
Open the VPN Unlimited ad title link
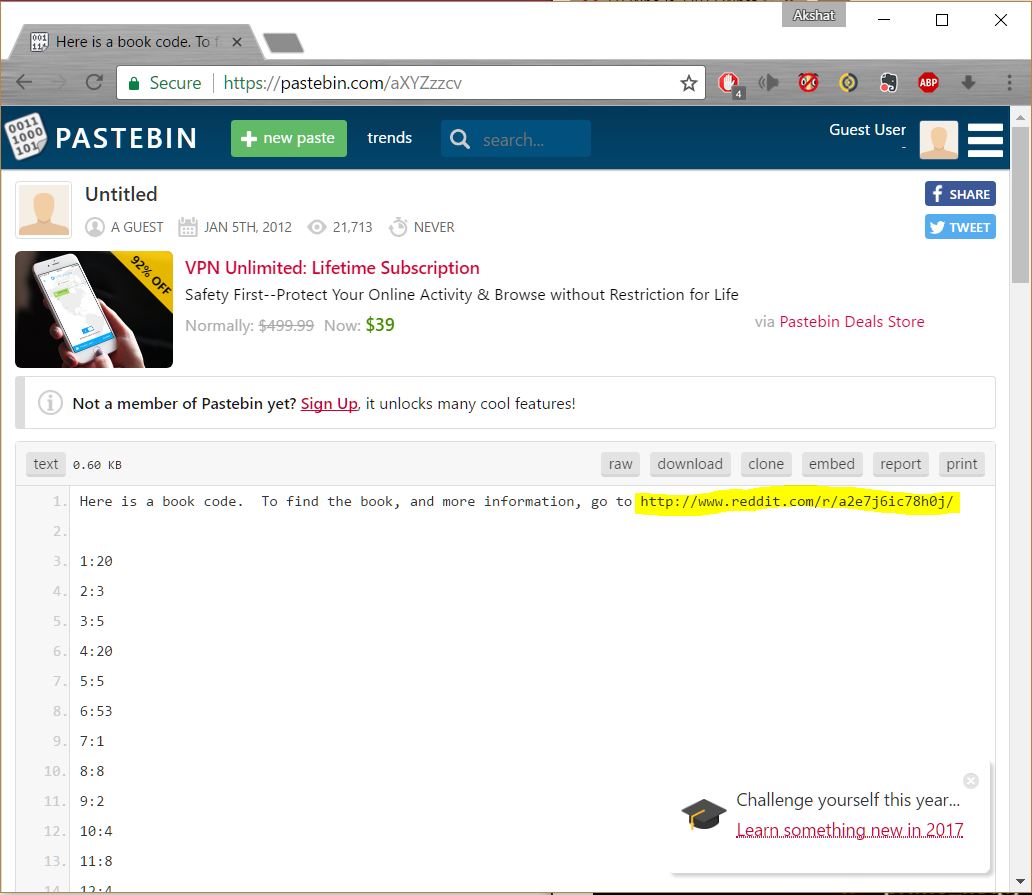(x=332, y=268)
